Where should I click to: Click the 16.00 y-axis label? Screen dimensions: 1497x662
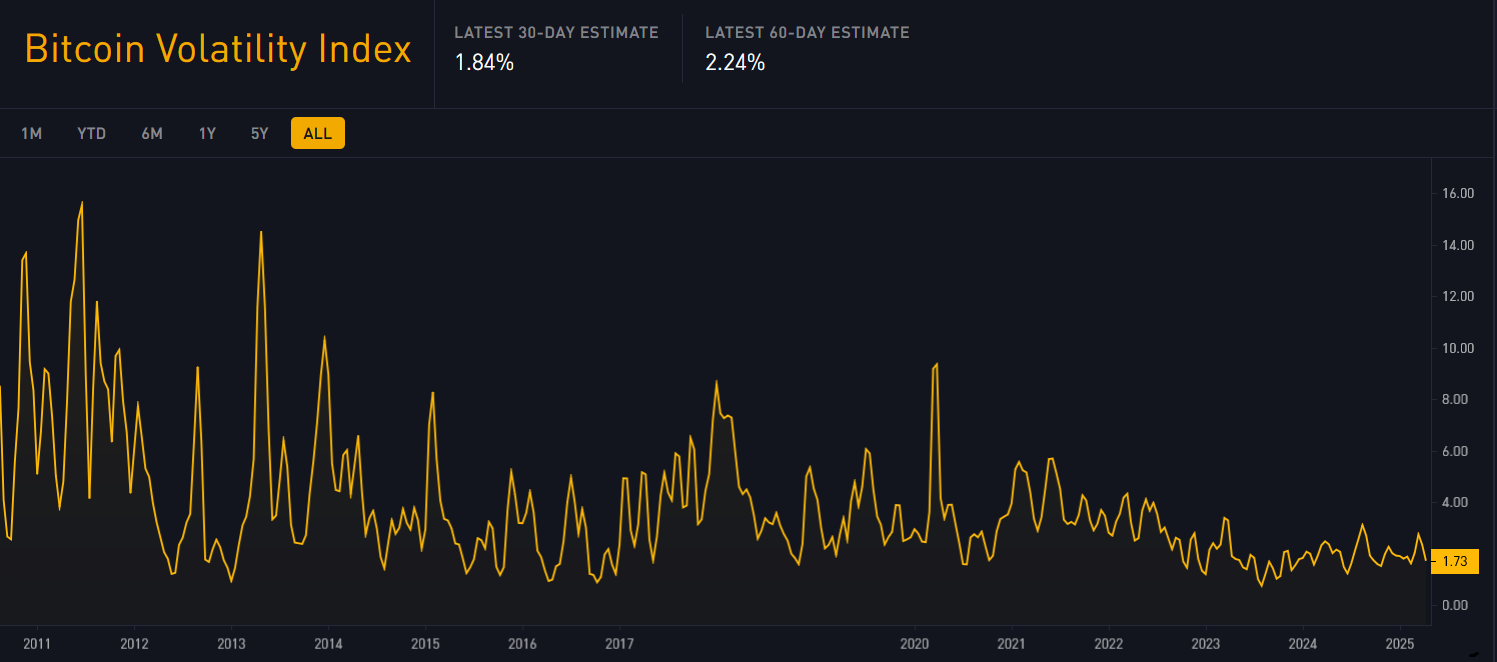coord(1458,193)
